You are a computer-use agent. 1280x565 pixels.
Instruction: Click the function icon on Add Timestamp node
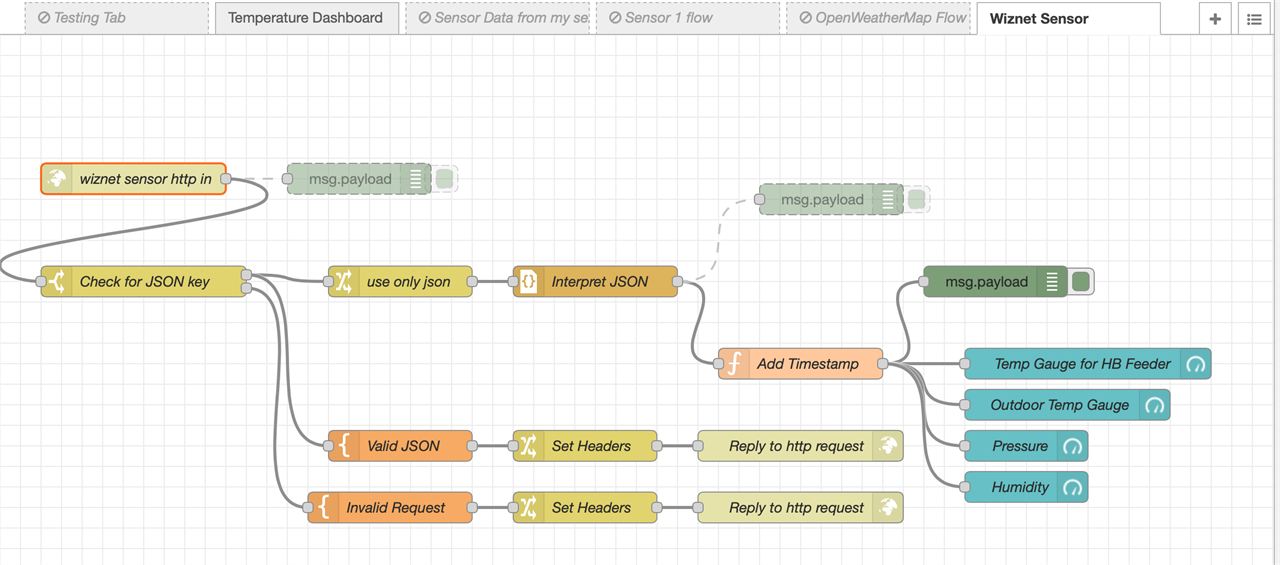point(734,364)
